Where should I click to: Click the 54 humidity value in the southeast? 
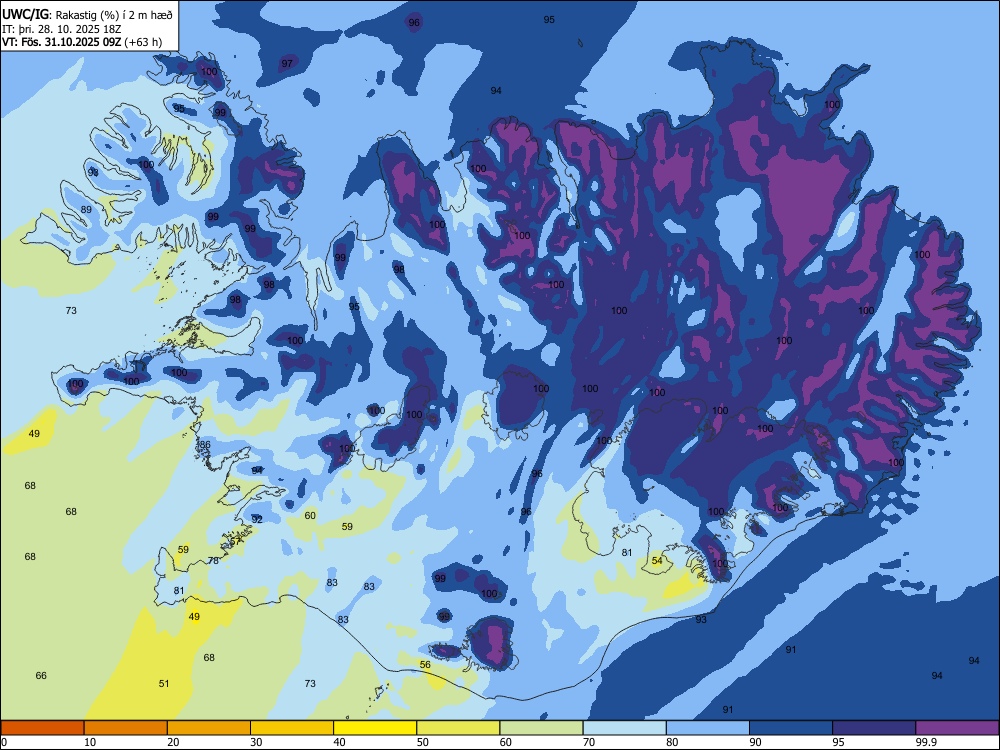(657, 560)
